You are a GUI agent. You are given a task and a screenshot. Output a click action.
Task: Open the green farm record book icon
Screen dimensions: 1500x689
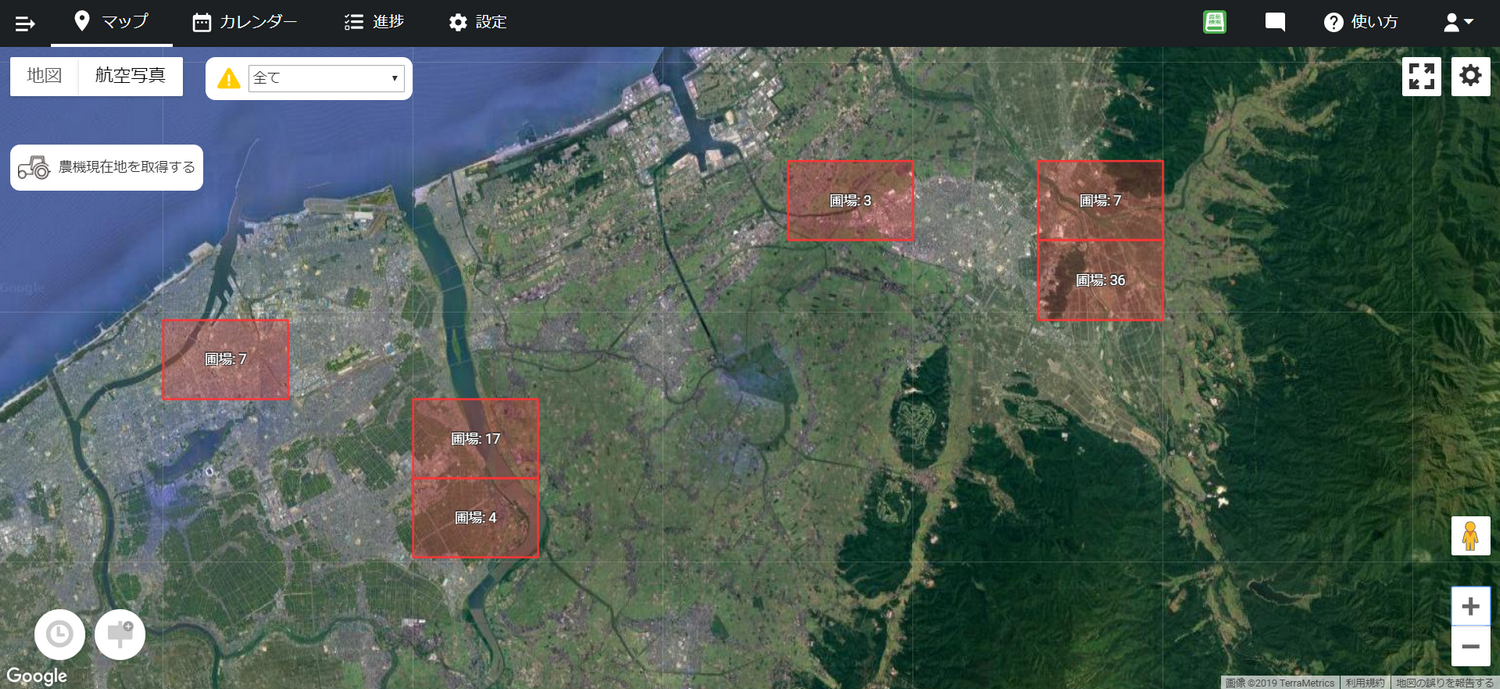pos(1215,22)
